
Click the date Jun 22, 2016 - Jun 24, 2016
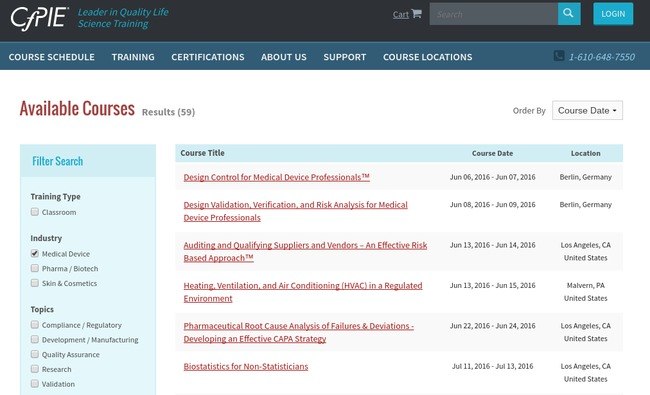[492, 326]
